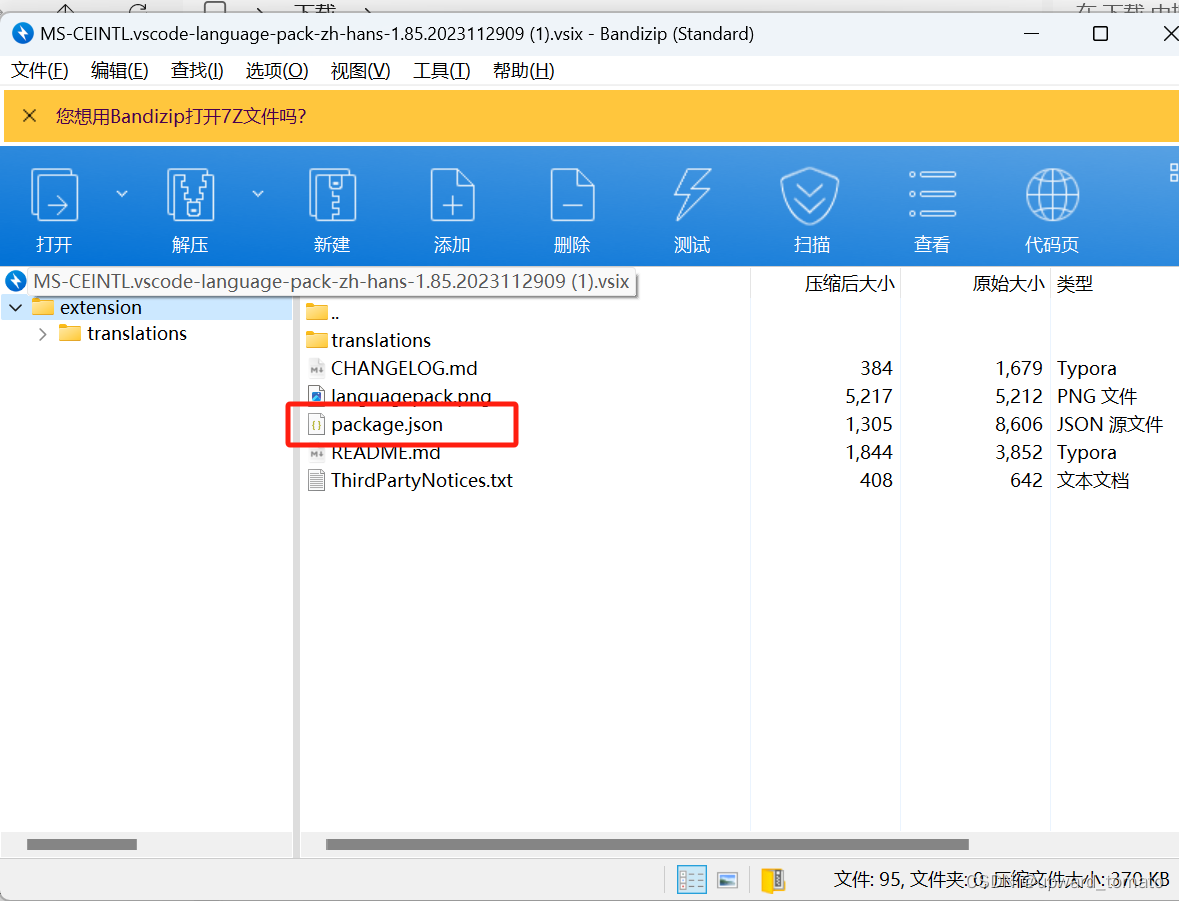The height and width of the screenshot is (901, 1179).
Task: Select translations folder in the tree
Action: click(137, 333)
